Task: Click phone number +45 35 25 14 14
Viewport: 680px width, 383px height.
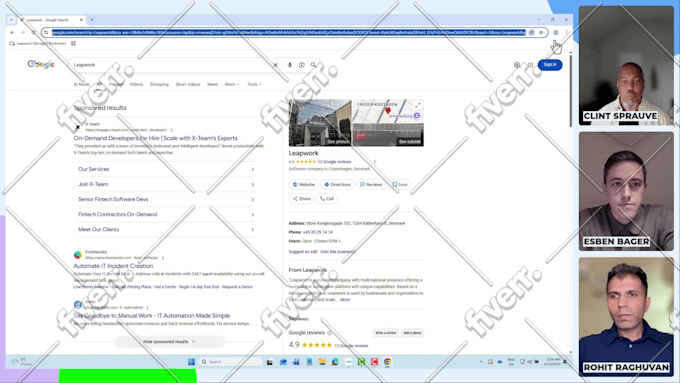Action: coord(318,232)
